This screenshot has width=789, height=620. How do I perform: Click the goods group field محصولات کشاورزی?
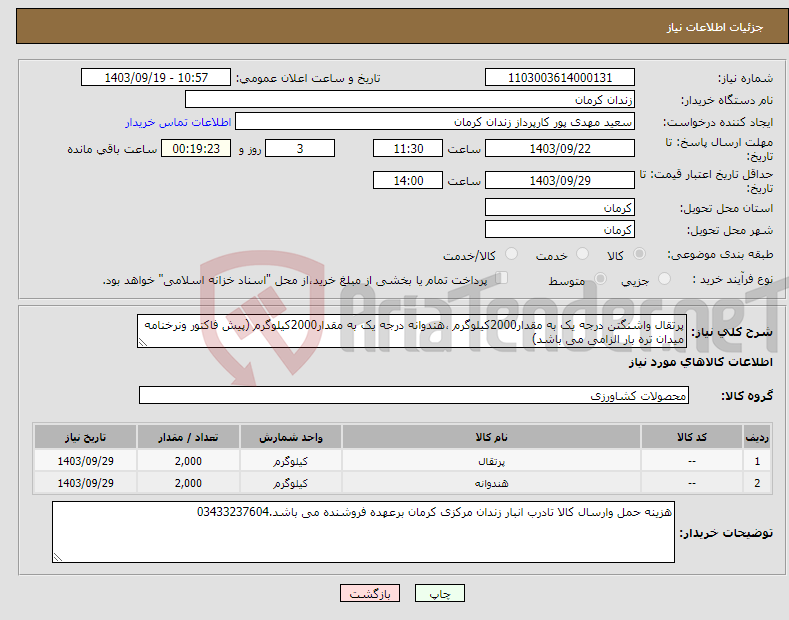point(414,396)
